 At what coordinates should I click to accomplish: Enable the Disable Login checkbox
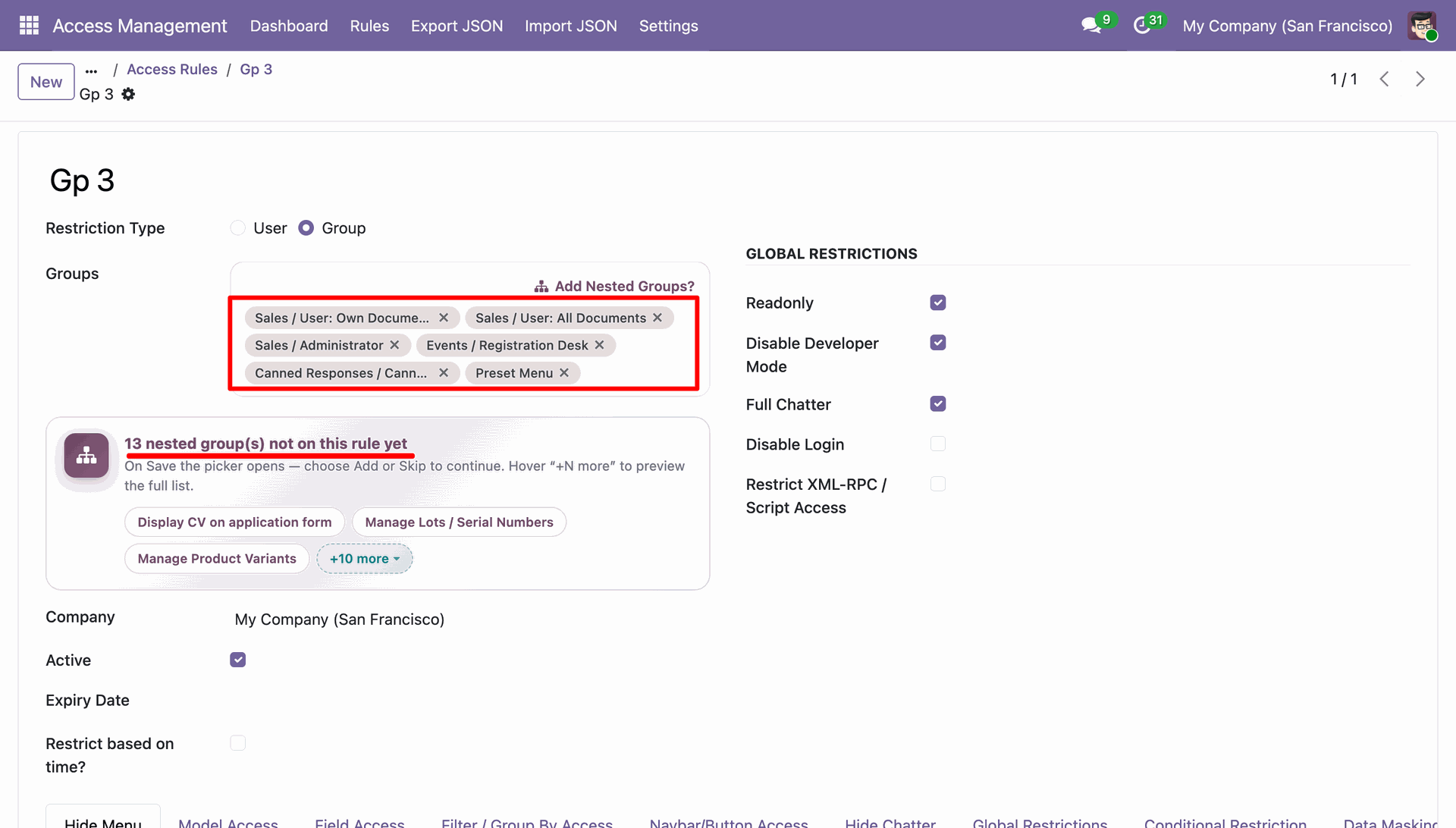938,444
